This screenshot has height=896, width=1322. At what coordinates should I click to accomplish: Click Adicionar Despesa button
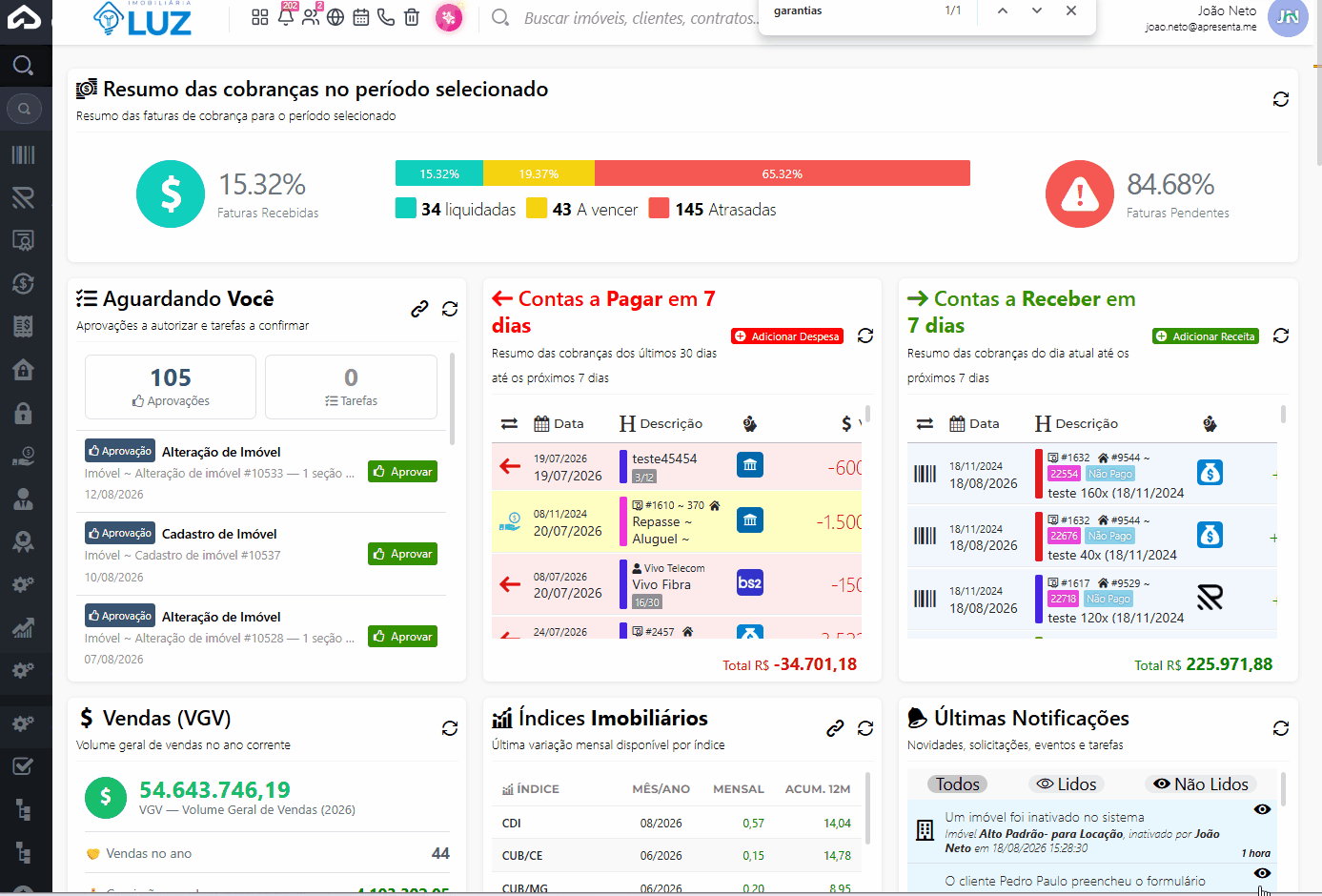(787, 336)
